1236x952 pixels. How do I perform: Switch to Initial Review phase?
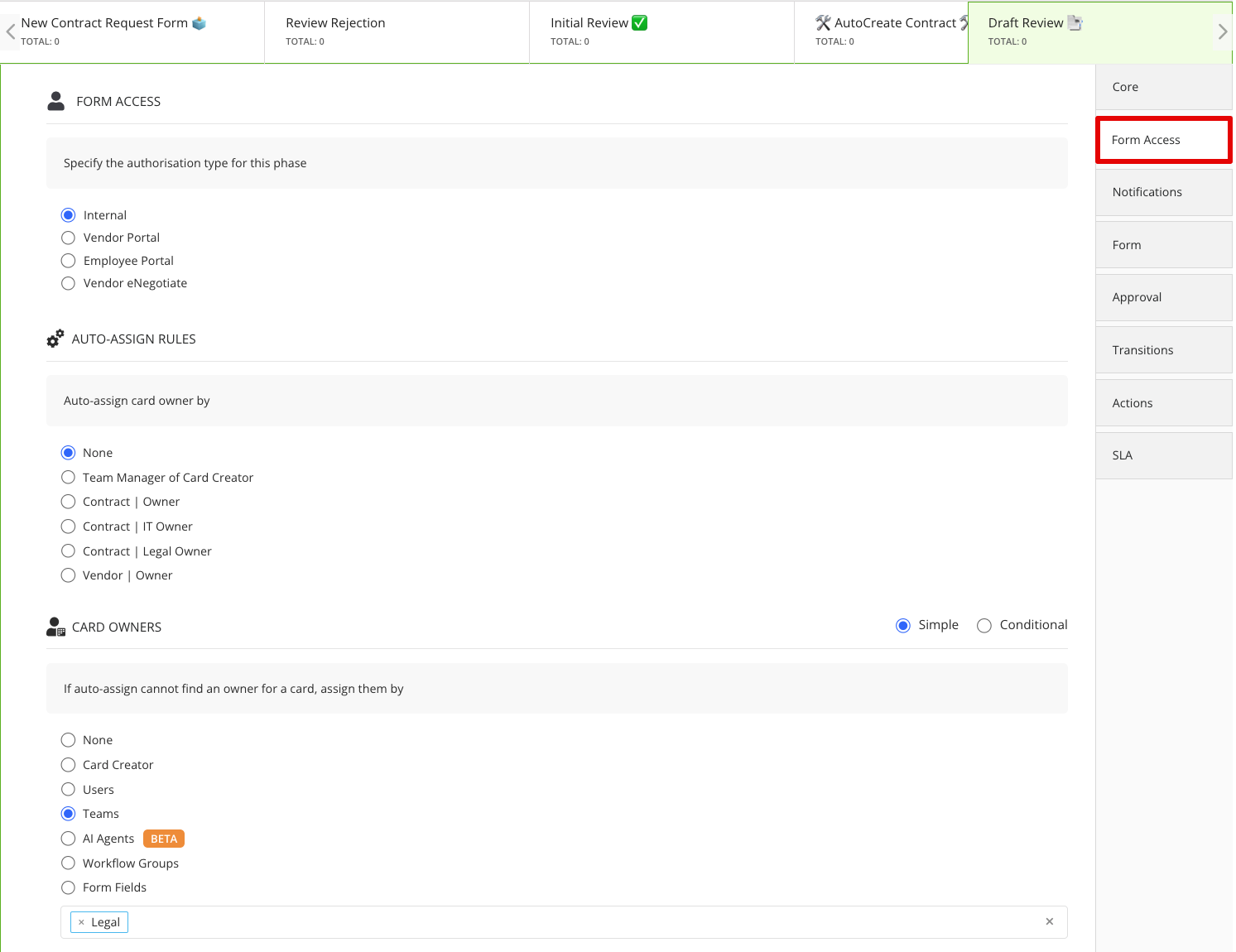pyautogui.click(x=661, y=31)
